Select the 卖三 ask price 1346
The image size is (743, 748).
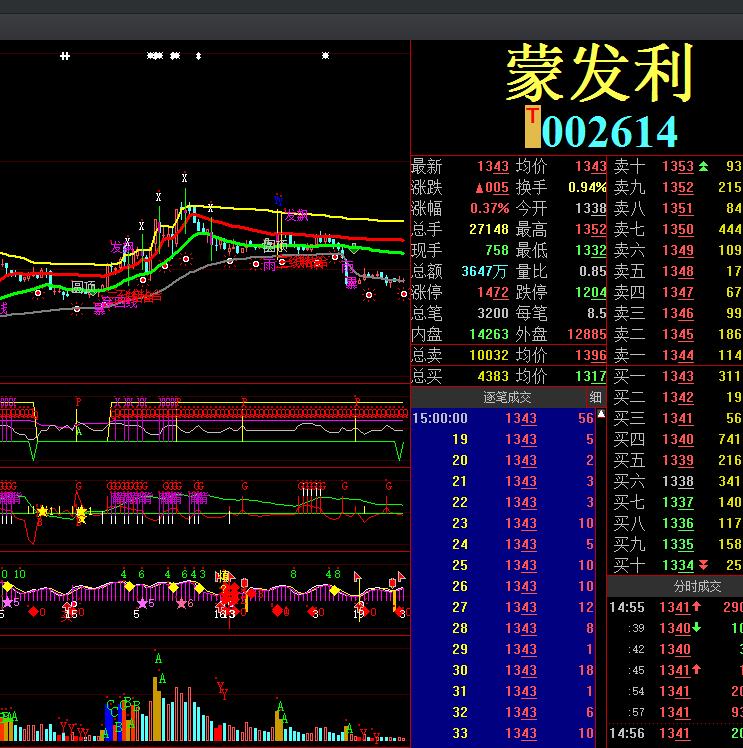[678, 313]
